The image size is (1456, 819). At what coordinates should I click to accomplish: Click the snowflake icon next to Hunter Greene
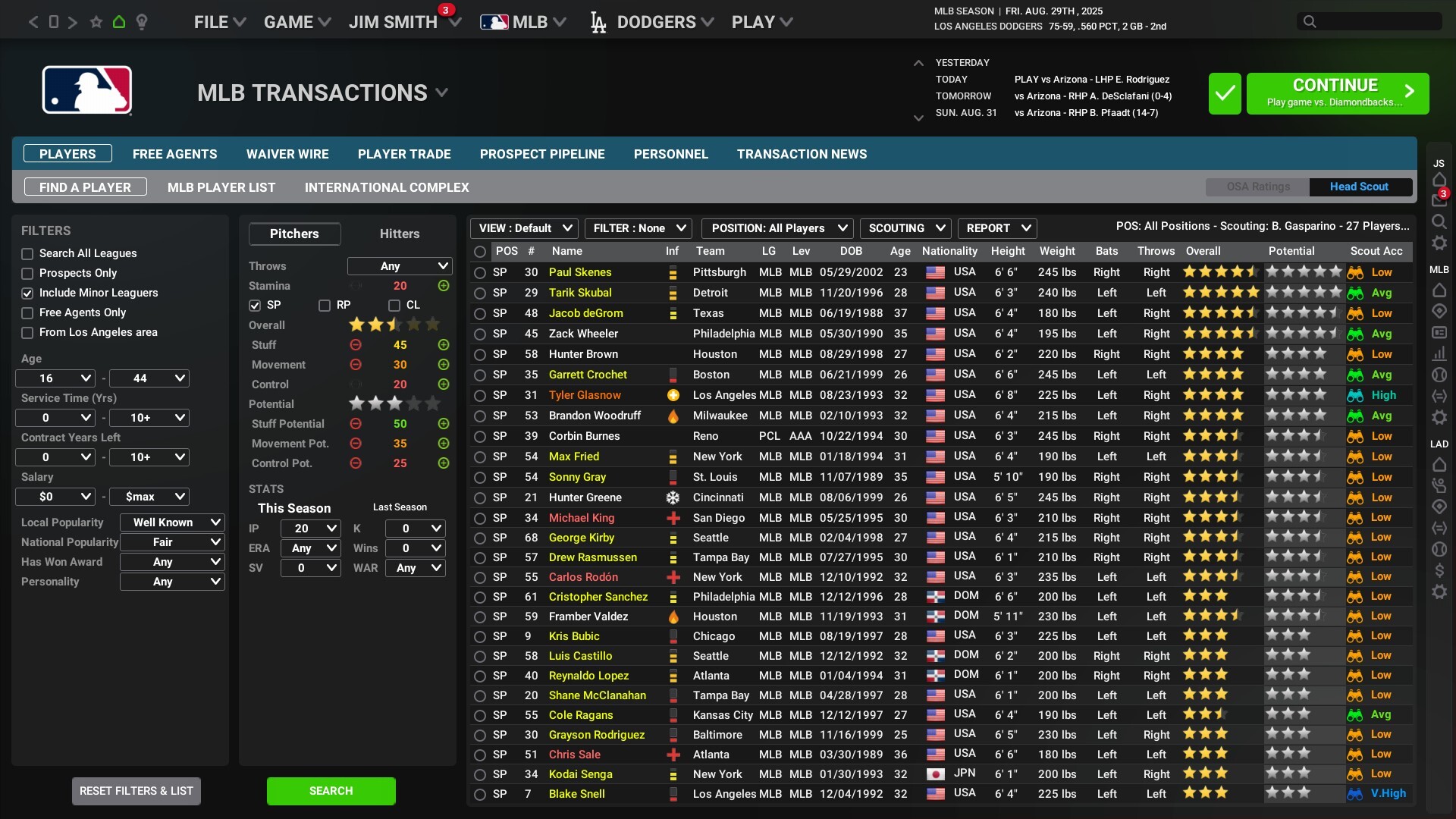pos(673,497)
